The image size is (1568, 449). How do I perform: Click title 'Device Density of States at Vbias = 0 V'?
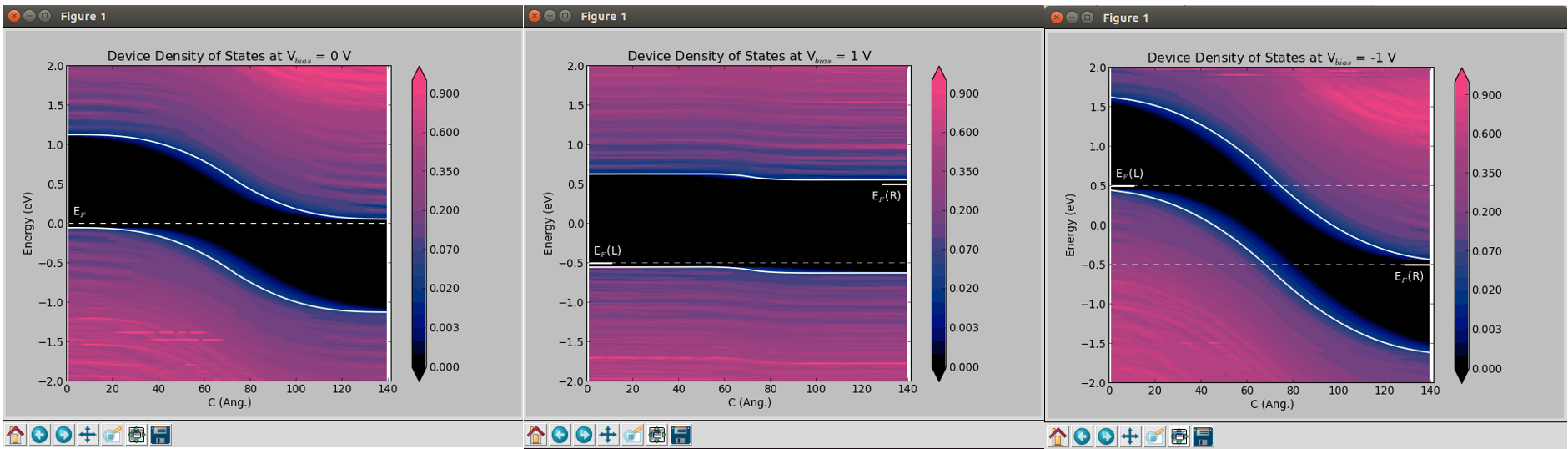(229, 56)
